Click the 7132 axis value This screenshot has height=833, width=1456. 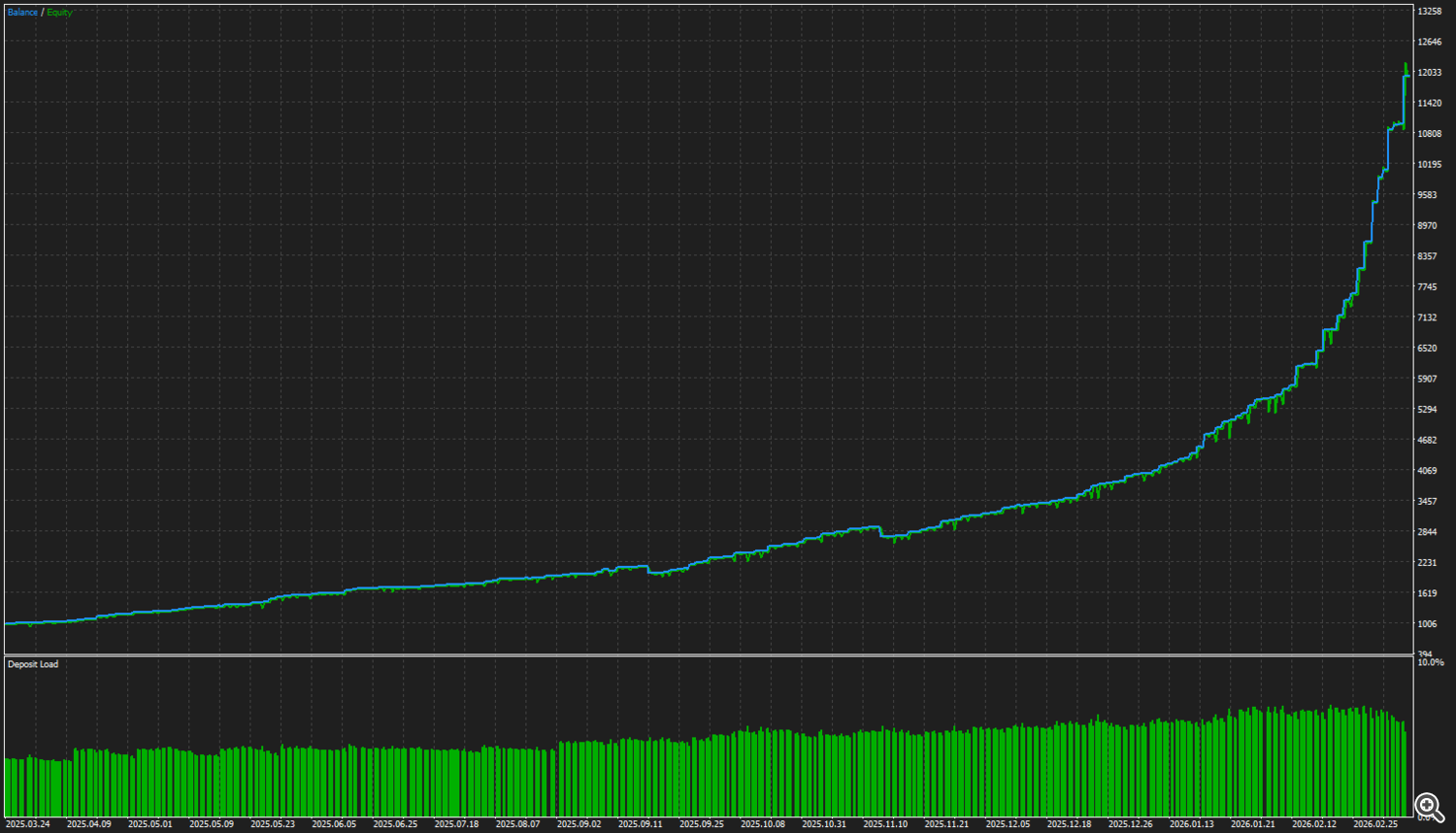click(1427, 317)
